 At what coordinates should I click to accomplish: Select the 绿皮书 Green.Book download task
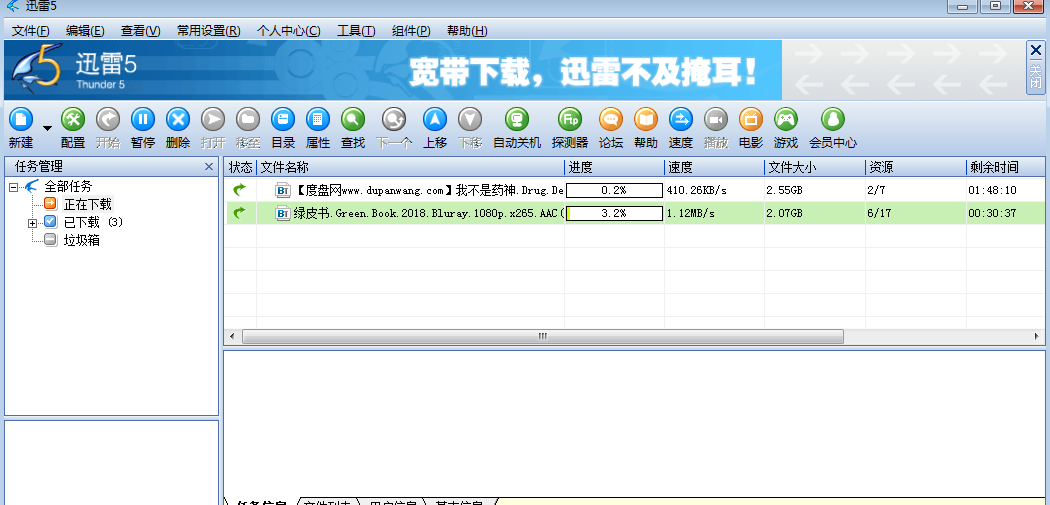pos(635,214)
